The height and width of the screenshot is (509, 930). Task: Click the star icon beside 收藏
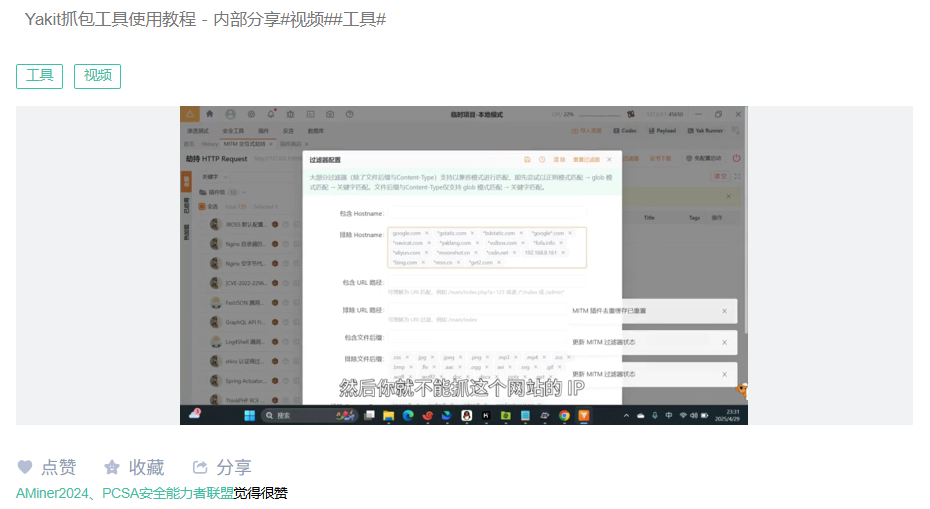click(x=112, y=467)
